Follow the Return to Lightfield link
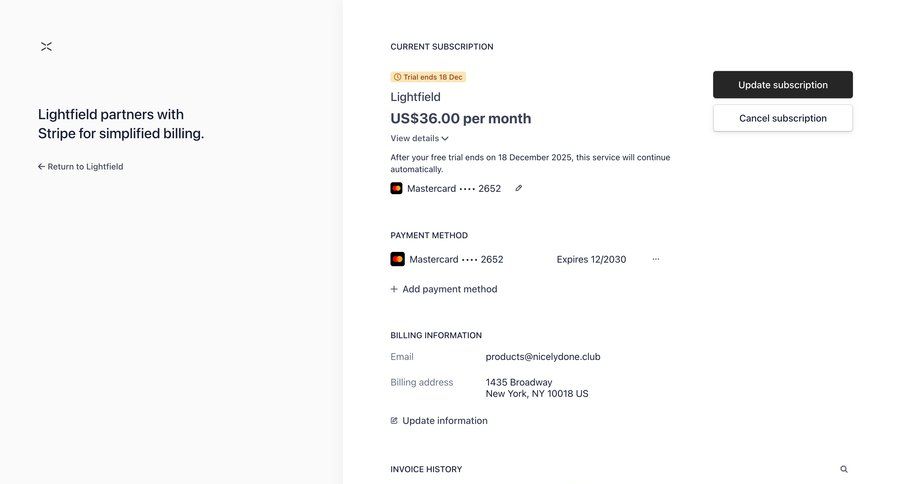Image resolution: width=900 pixels, height=484 pixels. pos(85,167)
